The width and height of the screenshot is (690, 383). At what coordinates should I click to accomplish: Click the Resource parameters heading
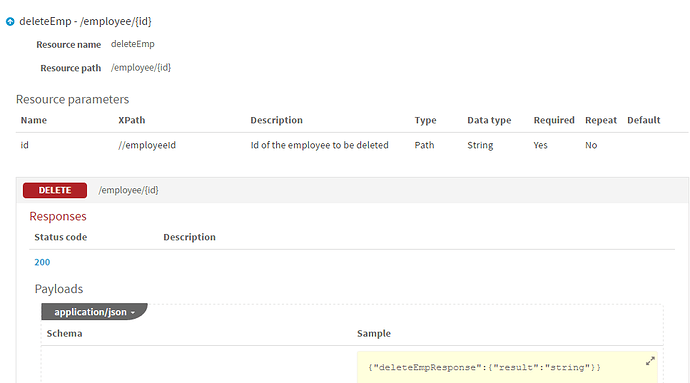tap(73, 99)
